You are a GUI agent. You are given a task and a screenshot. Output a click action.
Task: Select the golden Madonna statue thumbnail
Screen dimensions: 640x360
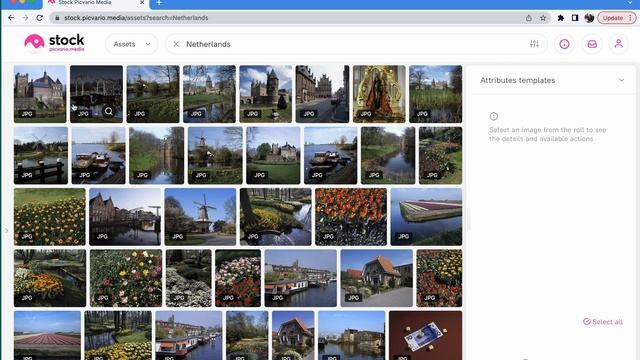click(379, 94)
